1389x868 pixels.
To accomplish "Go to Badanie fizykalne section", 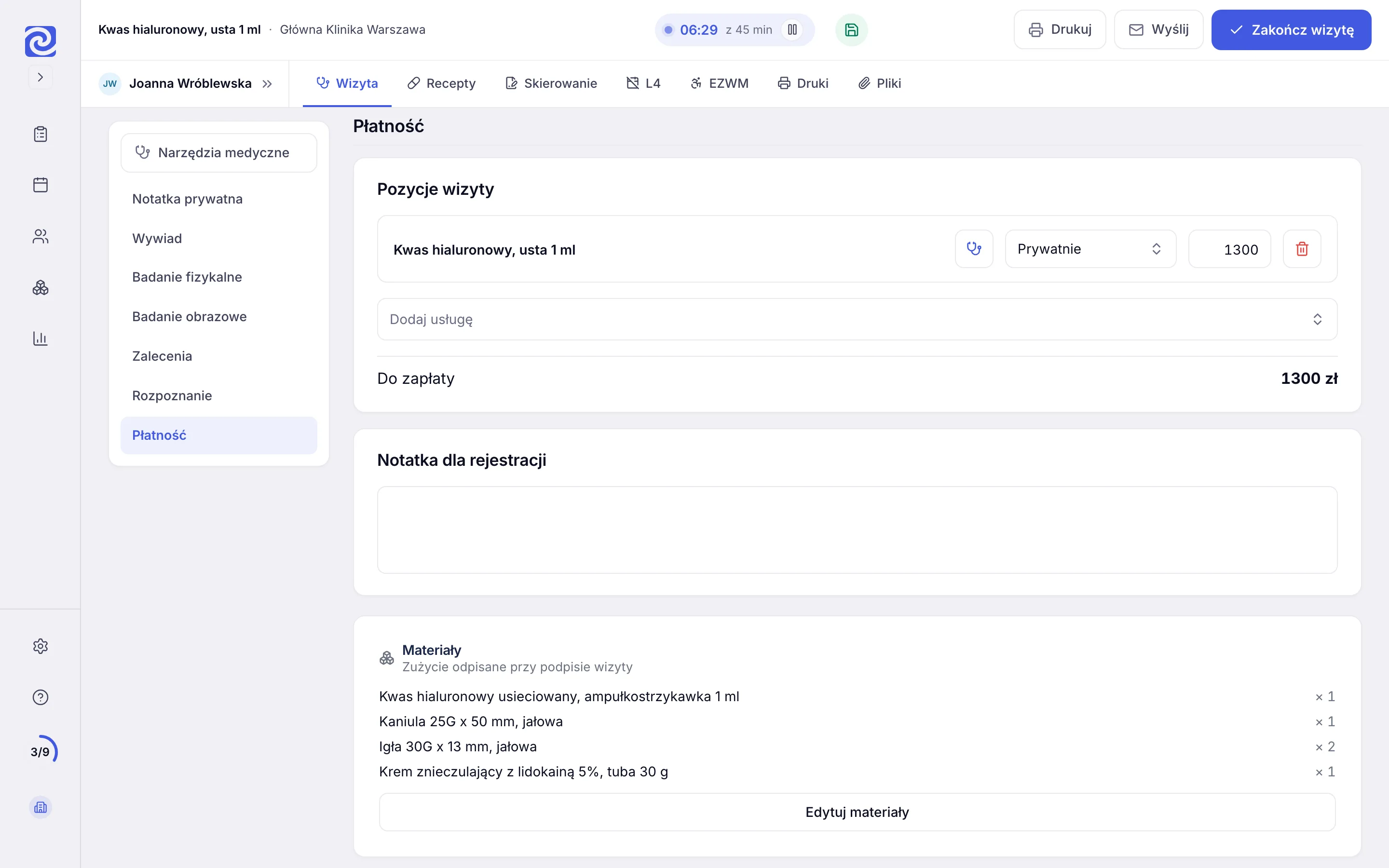I will pyautogui.click(x=218, y=277).
